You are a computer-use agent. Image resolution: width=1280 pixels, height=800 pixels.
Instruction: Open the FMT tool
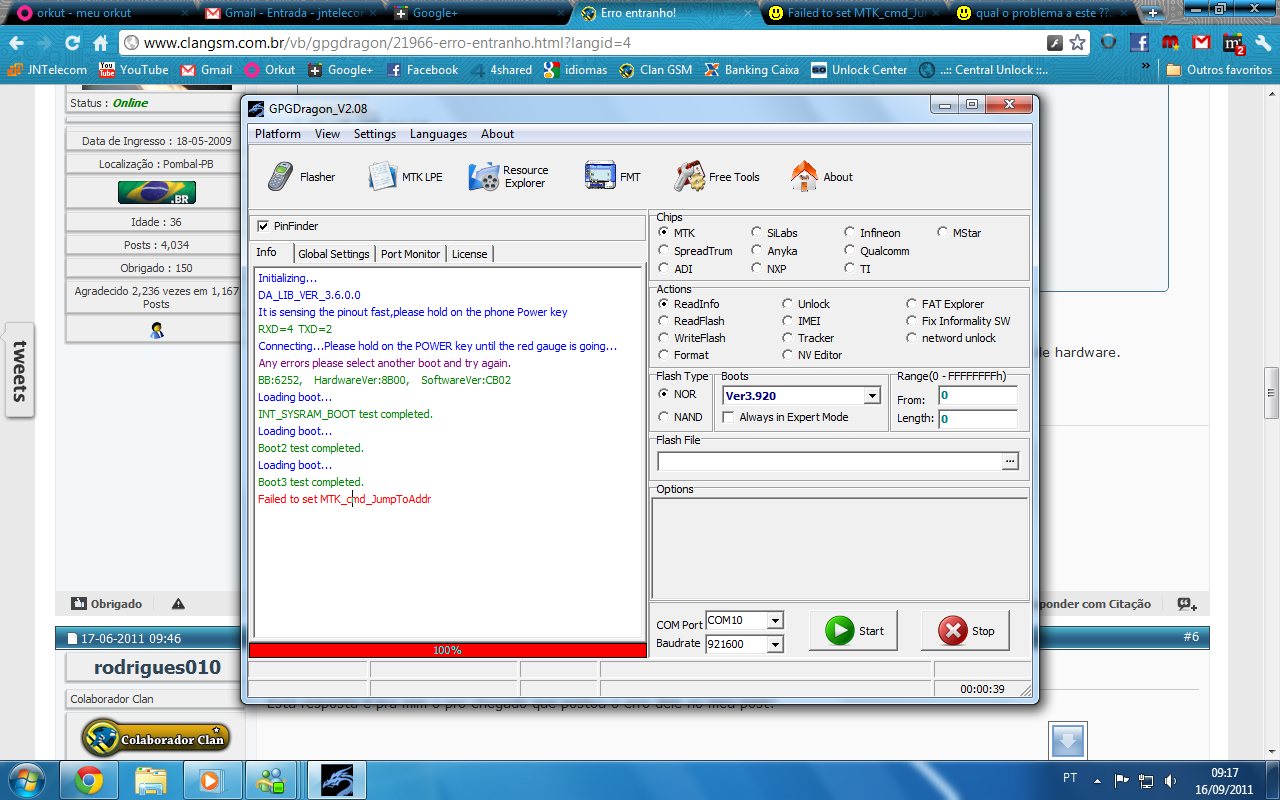pos(613,177)
